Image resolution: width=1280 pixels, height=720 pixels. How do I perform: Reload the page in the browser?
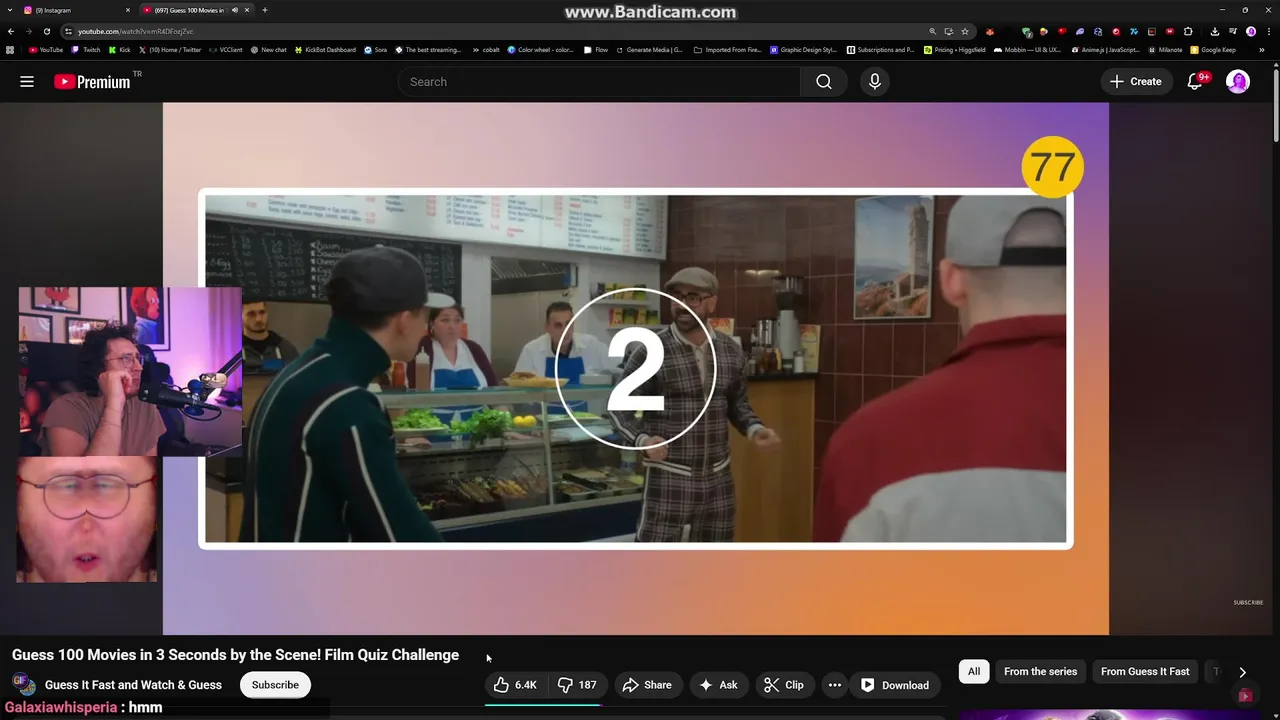coord(47,31)
